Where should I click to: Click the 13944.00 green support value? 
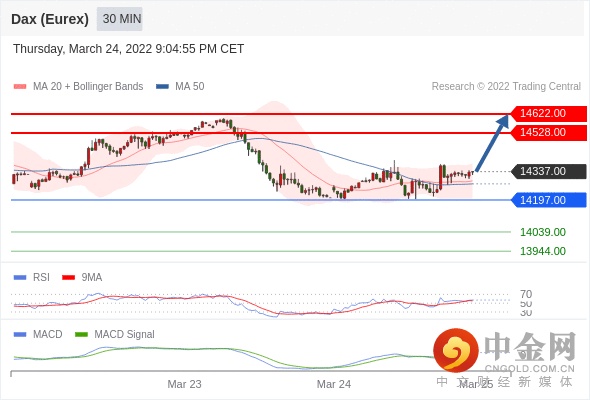tap(543, 251)
